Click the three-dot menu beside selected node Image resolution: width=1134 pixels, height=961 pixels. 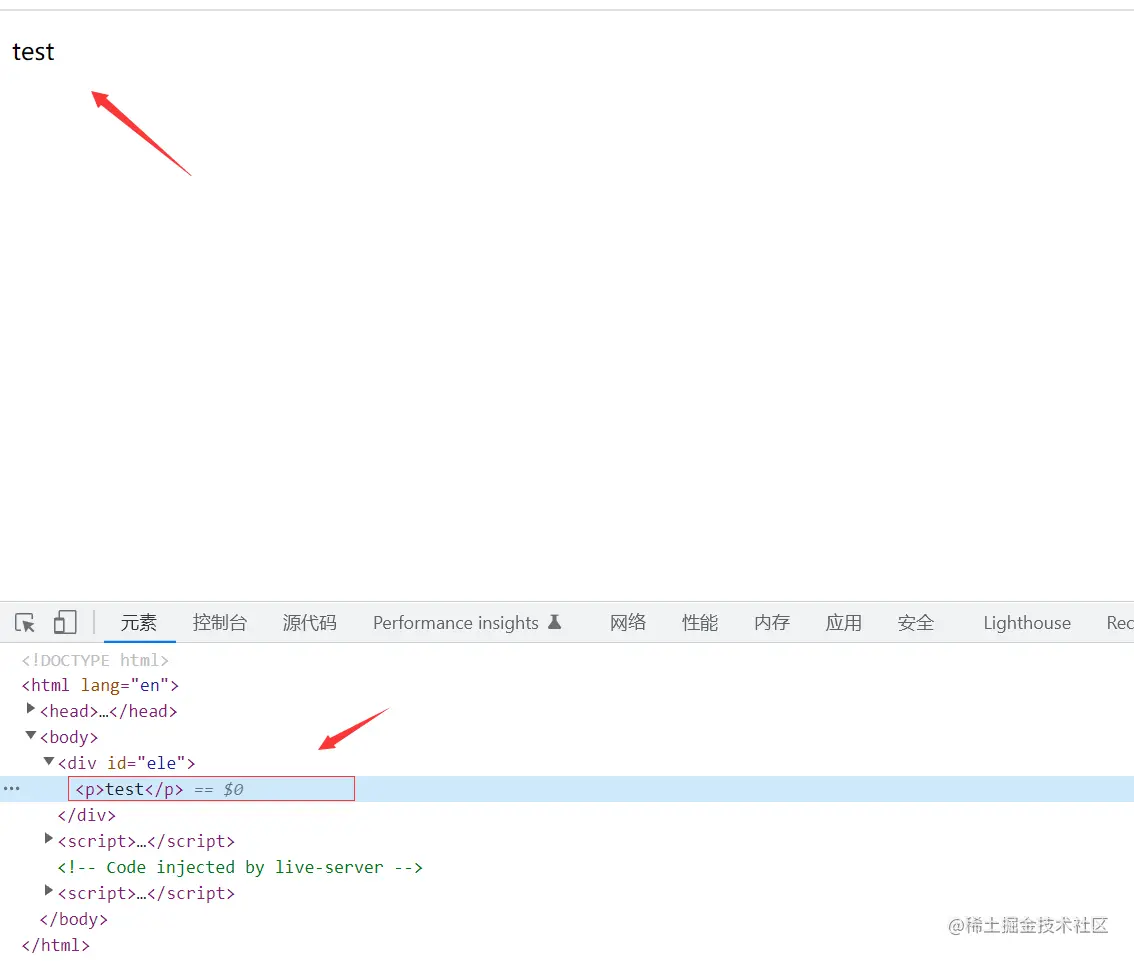point(12,788)
